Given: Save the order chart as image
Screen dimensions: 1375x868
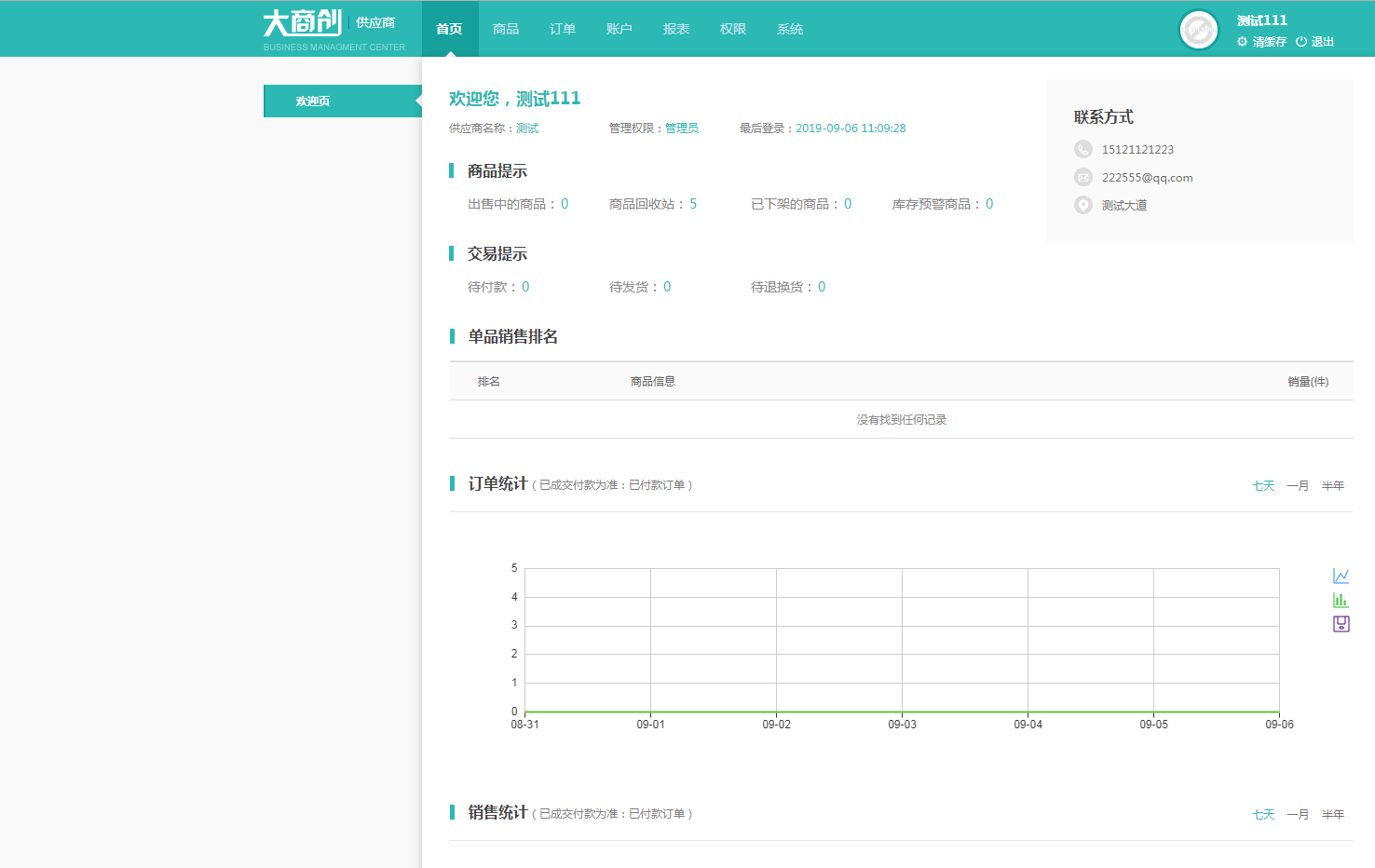Looking at the screenshot, I should click(x=1341, y=624).
